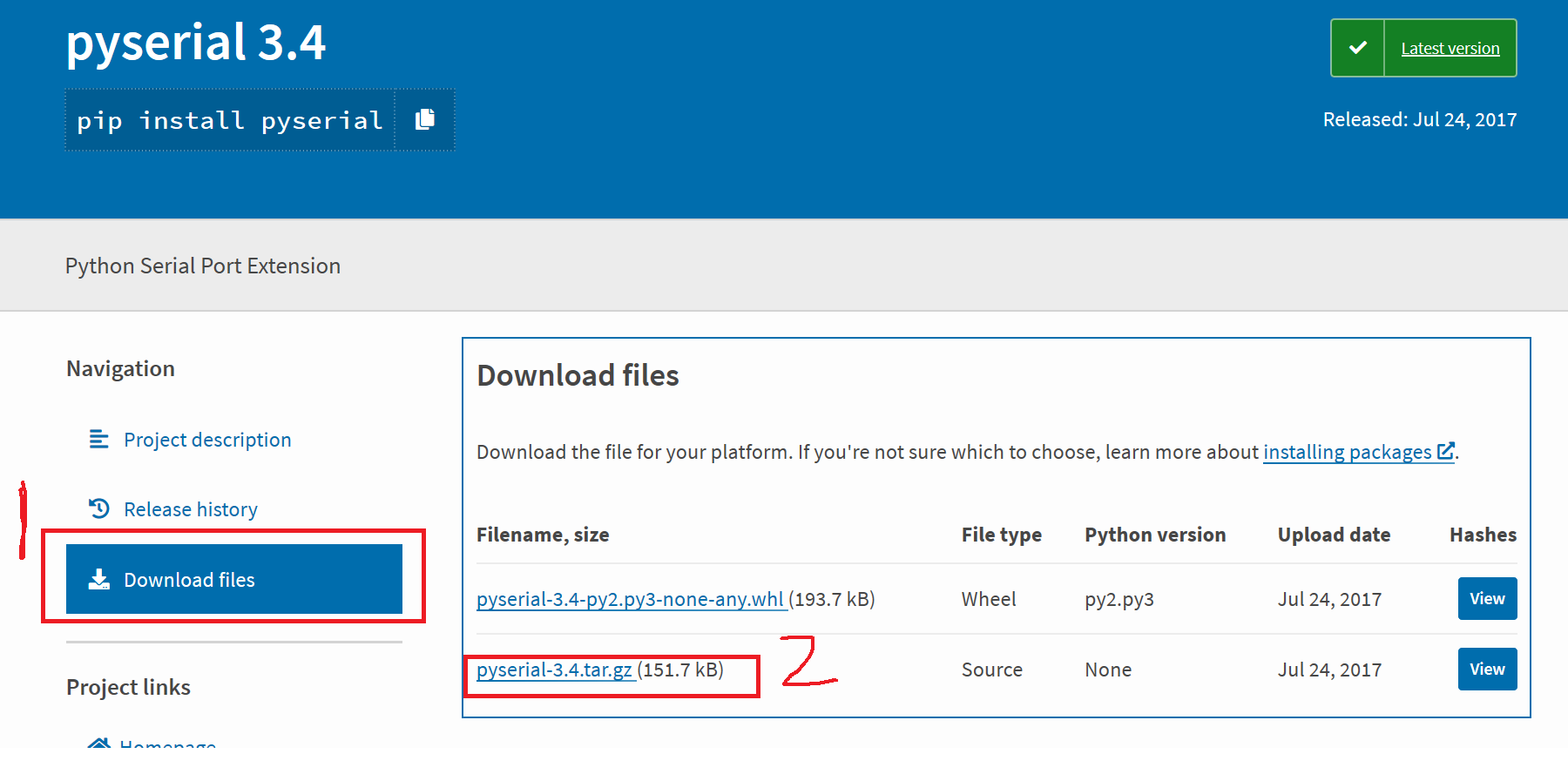This screenshot has width=1568, height=774.
Task: Click the 'Filename, size' column header
Action: point(543,535)
